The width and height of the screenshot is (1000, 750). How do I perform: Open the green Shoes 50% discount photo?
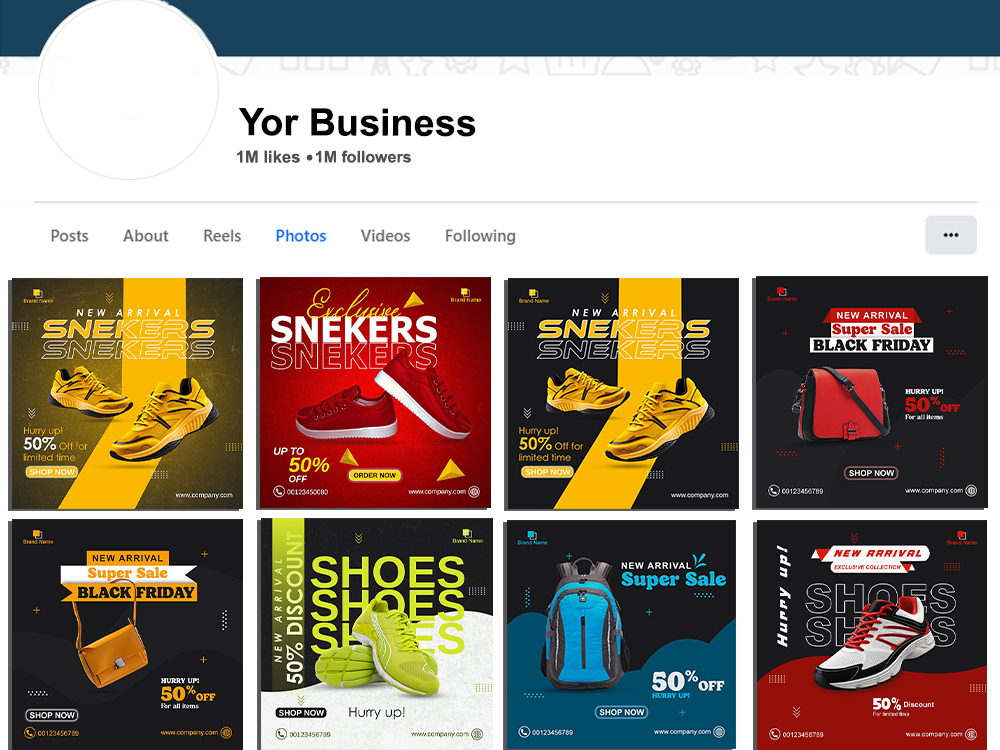[376, 634]
